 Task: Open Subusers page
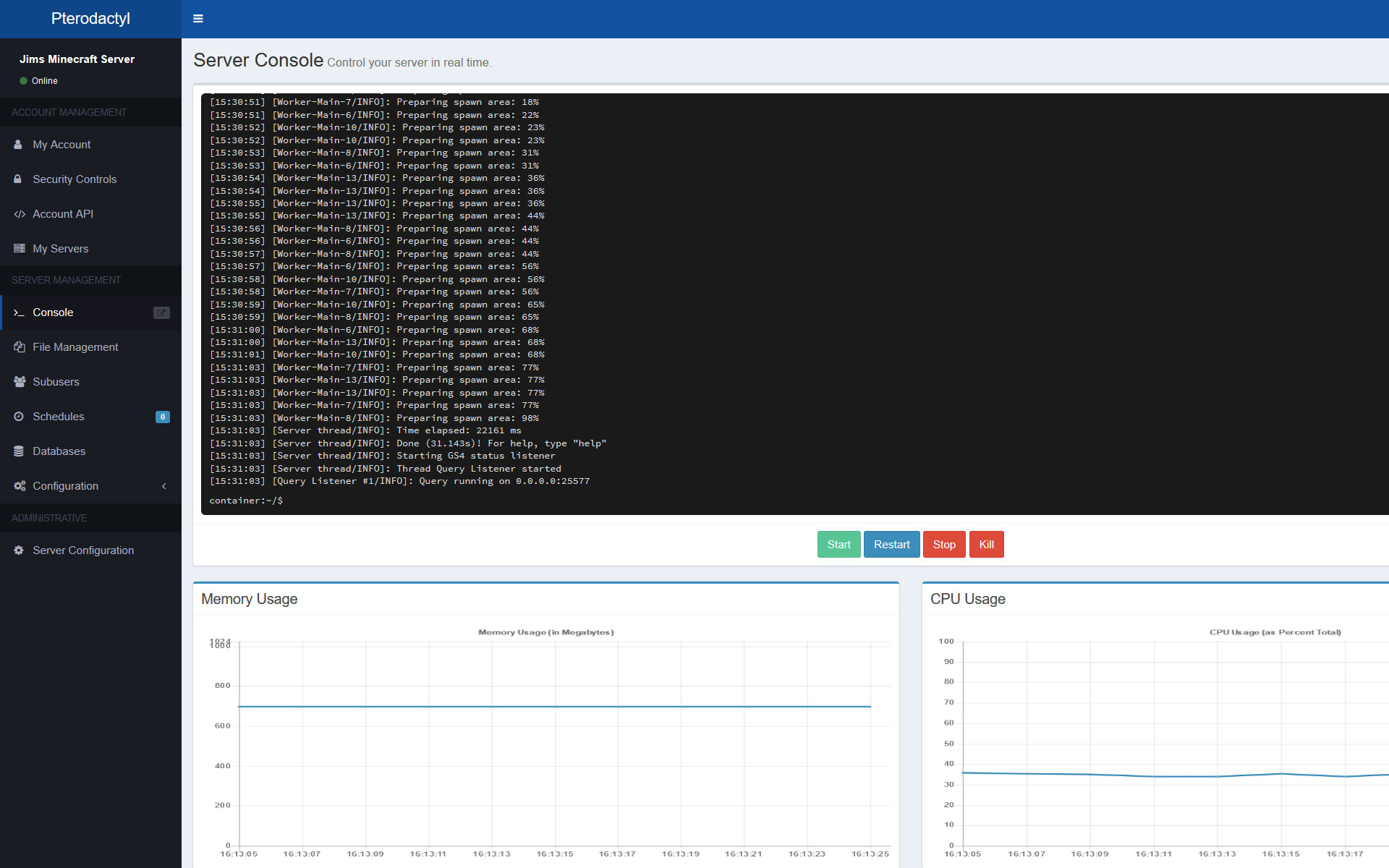pos(90,382)
